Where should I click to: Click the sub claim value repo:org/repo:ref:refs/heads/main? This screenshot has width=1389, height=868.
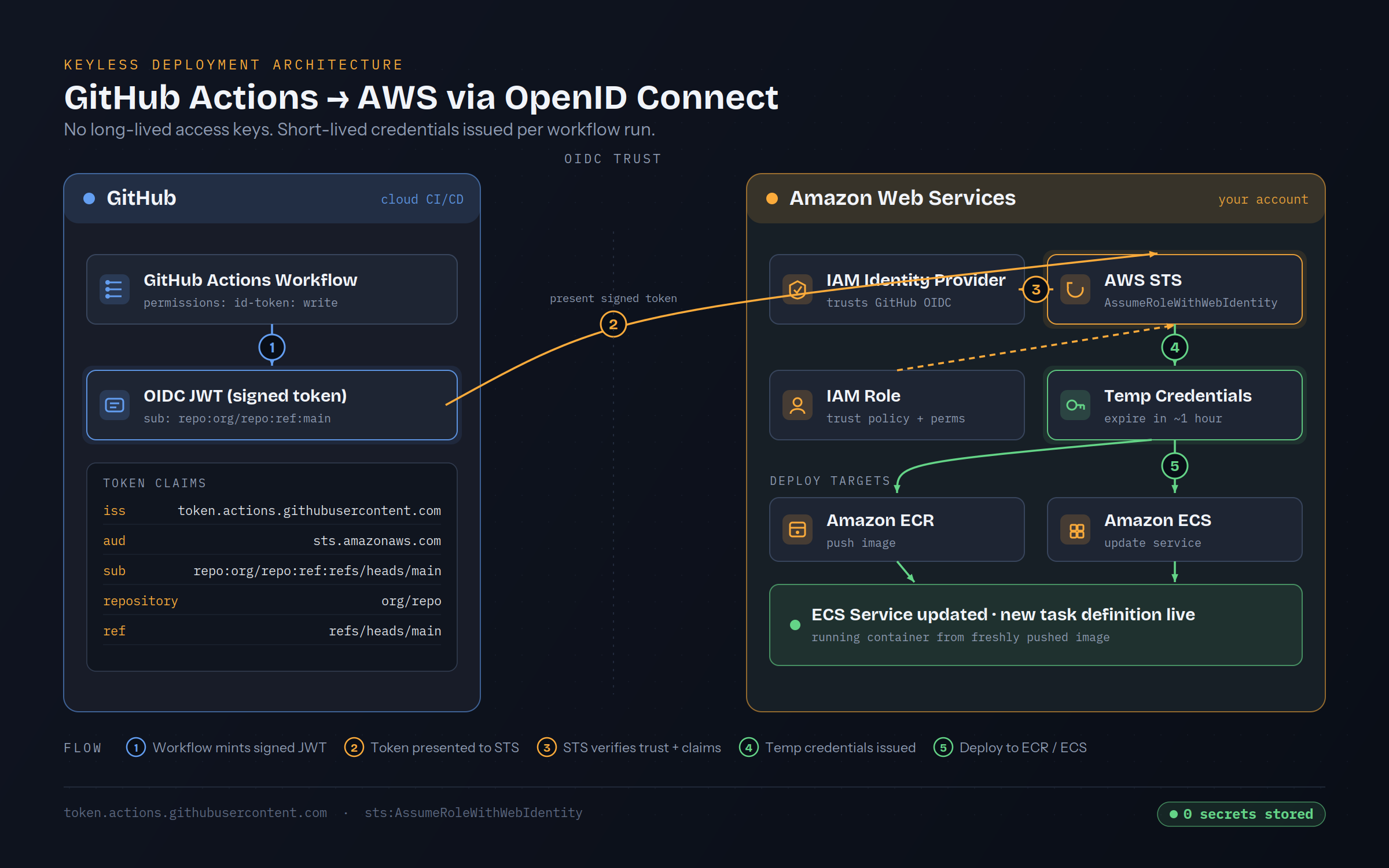[317, 571]
